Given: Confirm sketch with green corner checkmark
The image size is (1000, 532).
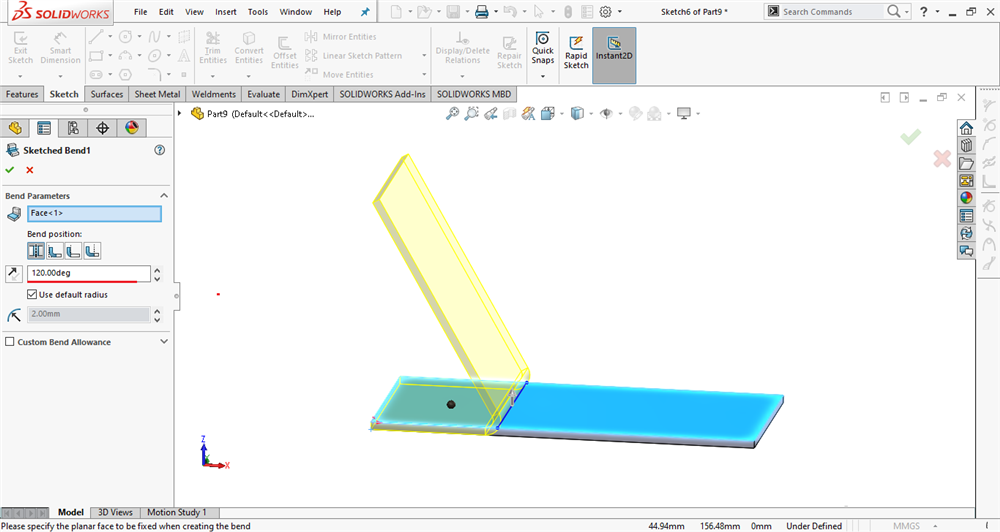Looking at the screenshot, I should click(911, 137).
